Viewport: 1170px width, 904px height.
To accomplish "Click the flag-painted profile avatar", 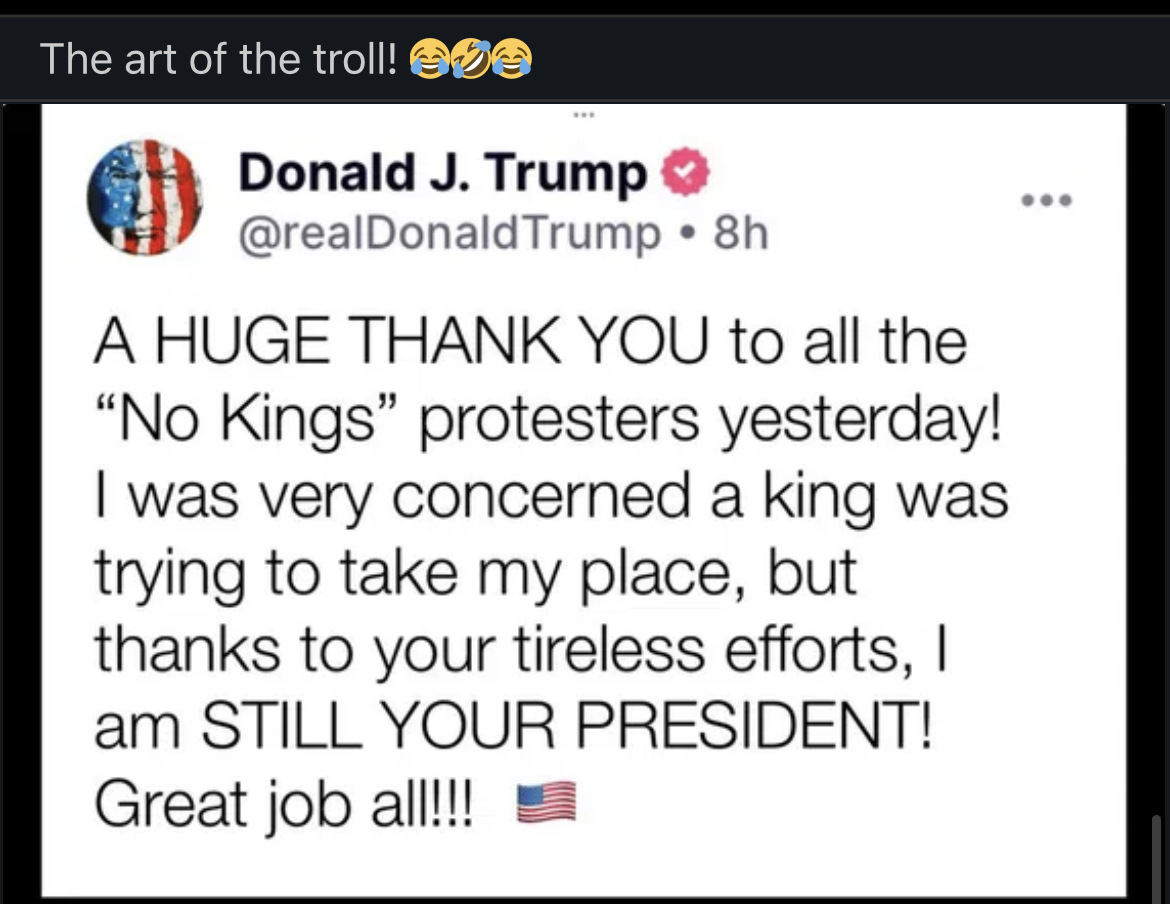I will (145, 196).
